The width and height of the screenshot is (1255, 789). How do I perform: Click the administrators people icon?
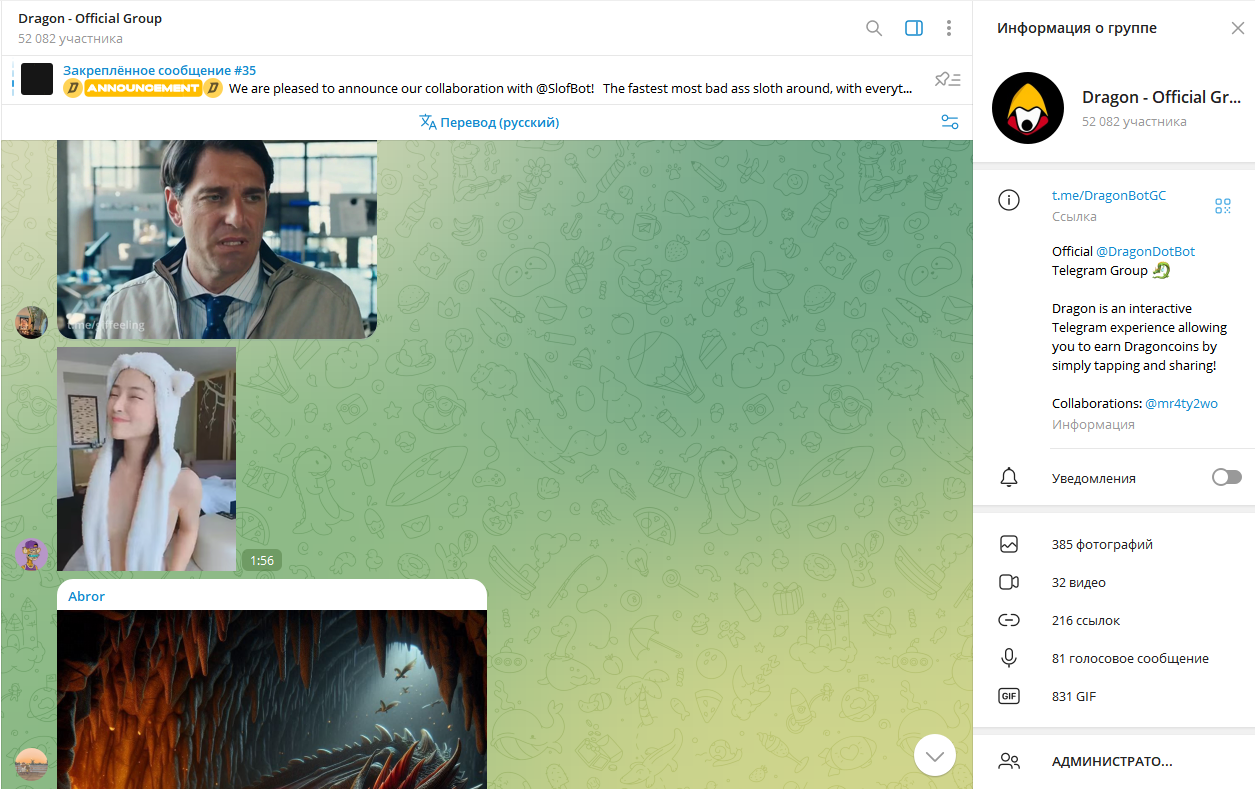1009,762
